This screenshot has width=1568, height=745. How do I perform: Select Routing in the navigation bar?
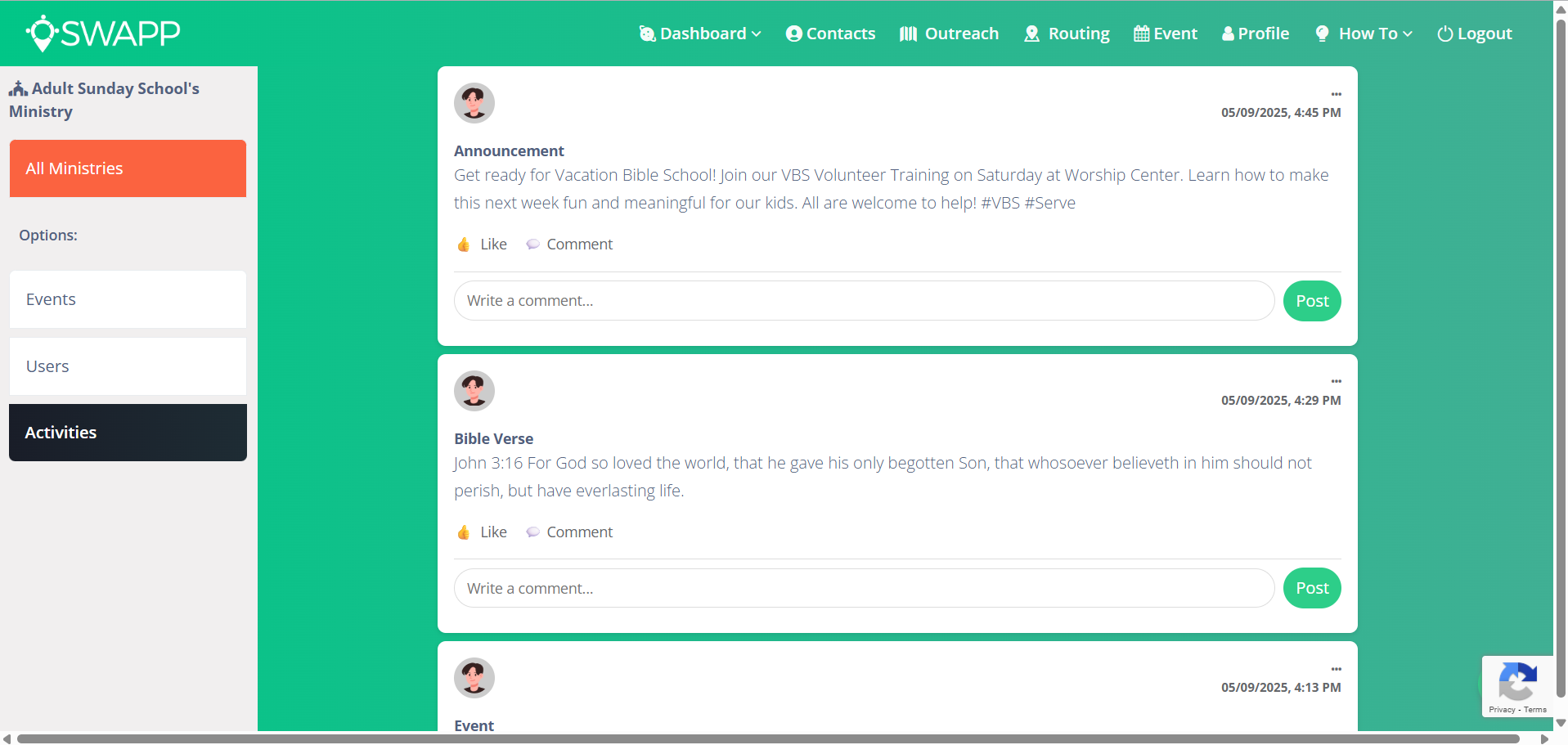[x=1067, y=34]
